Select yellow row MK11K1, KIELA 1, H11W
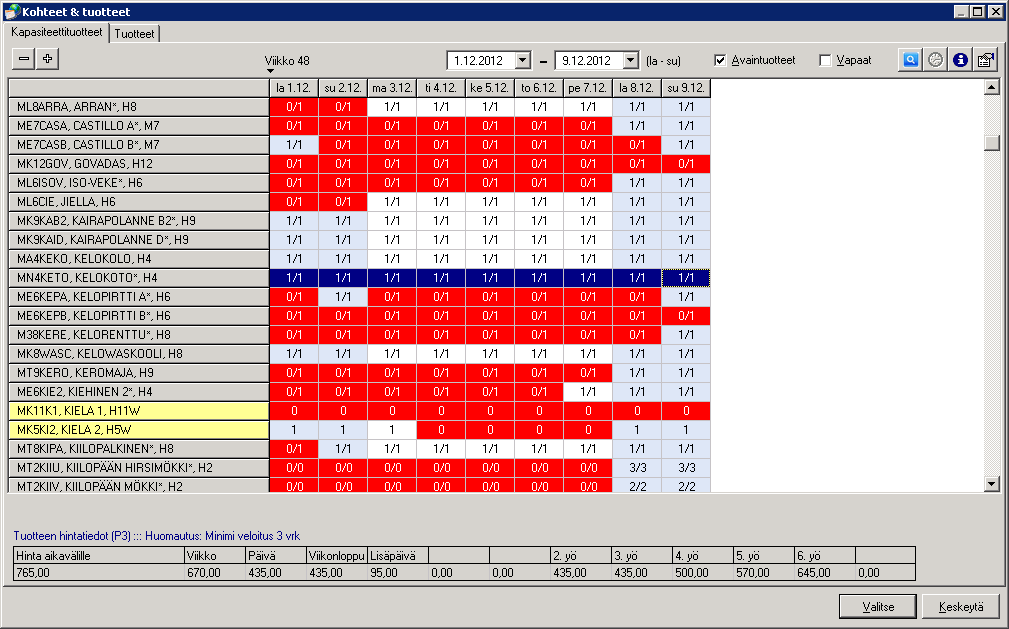Image resolution: width=1009 pixels, height=629 pixels. point(139,411)
